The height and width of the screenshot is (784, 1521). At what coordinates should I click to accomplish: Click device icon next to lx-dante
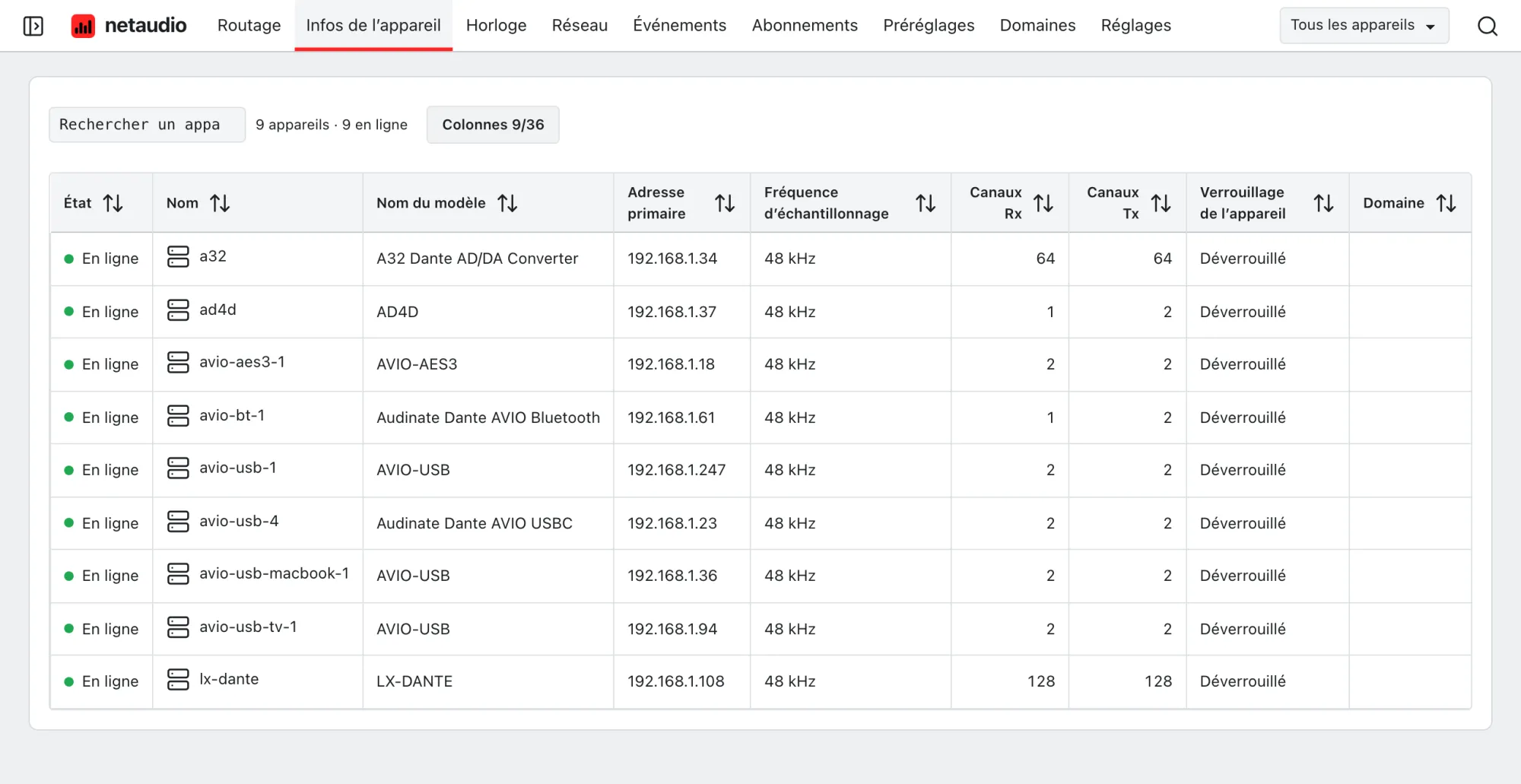coord(178,680)
